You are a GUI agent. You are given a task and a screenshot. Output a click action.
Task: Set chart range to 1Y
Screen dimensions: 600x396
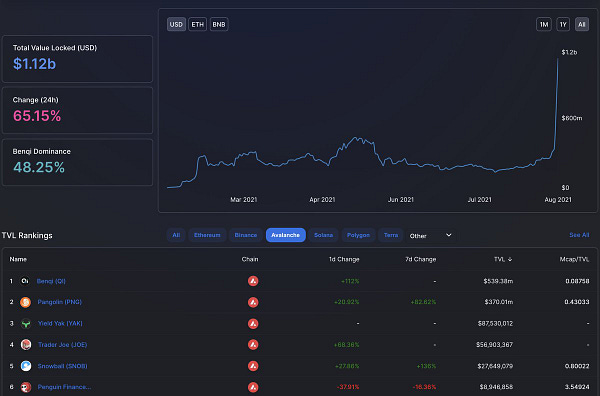(x=563, y=24)
